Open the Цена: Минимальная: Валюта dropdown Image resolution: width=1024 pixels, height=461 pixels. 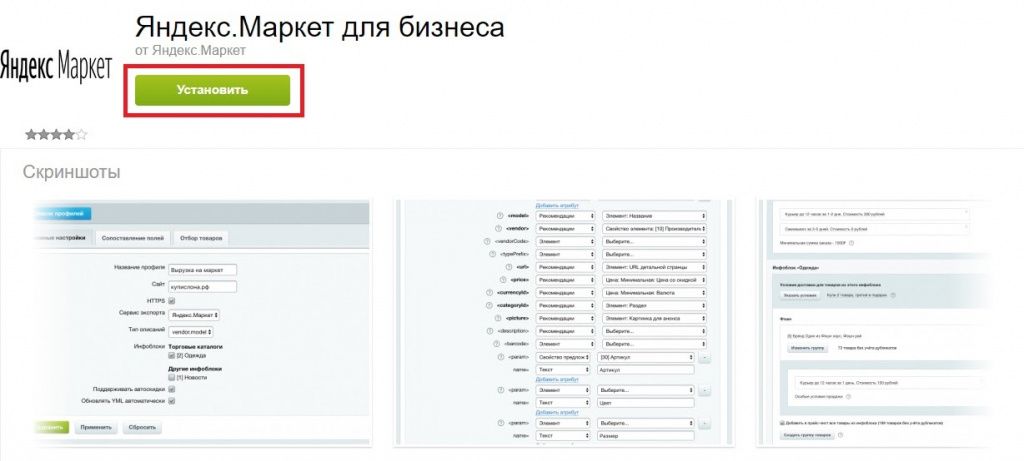[x=652, y=293]
